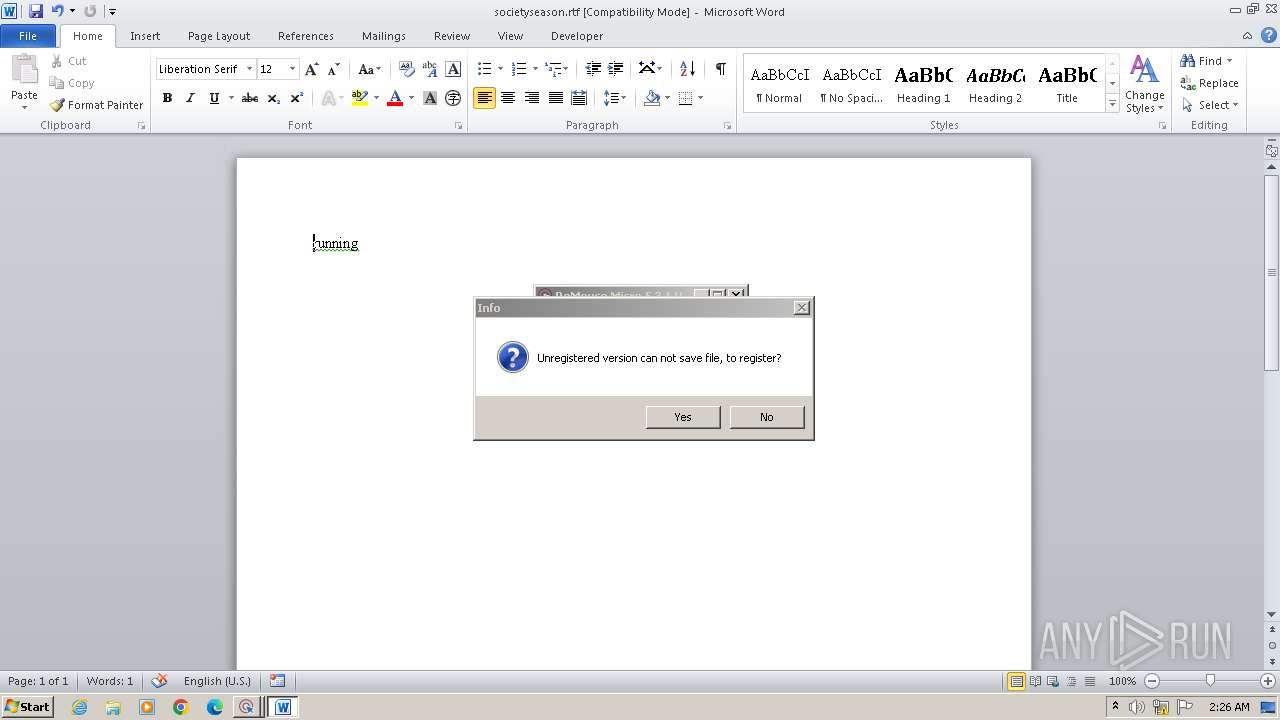Click Replace in Editing group

[1209, 83]
